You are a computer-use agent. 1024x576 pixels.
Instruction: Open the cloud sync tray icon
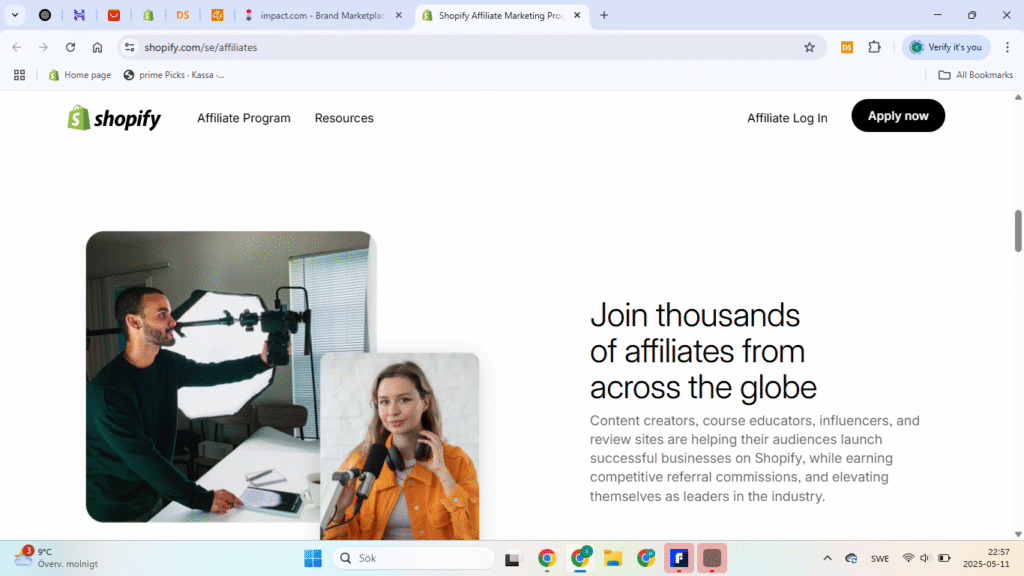coord(851,558)
